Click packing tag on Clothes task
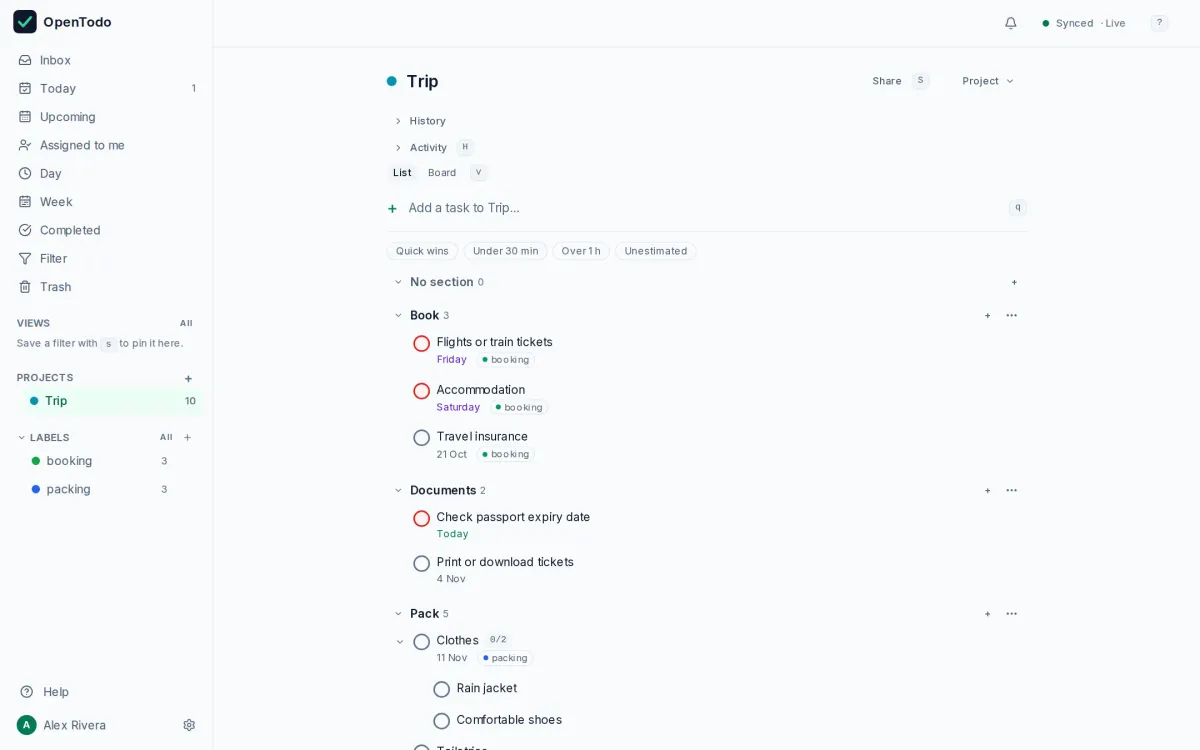This screenshot has width=1200, height=750. coord(505,658)
